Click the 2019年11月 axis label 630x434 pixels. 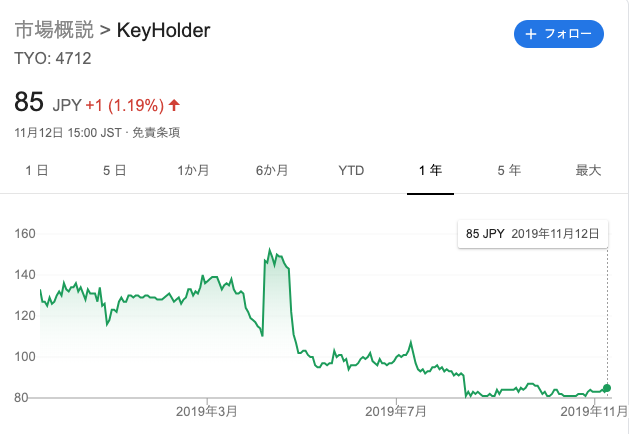[594, 411]
